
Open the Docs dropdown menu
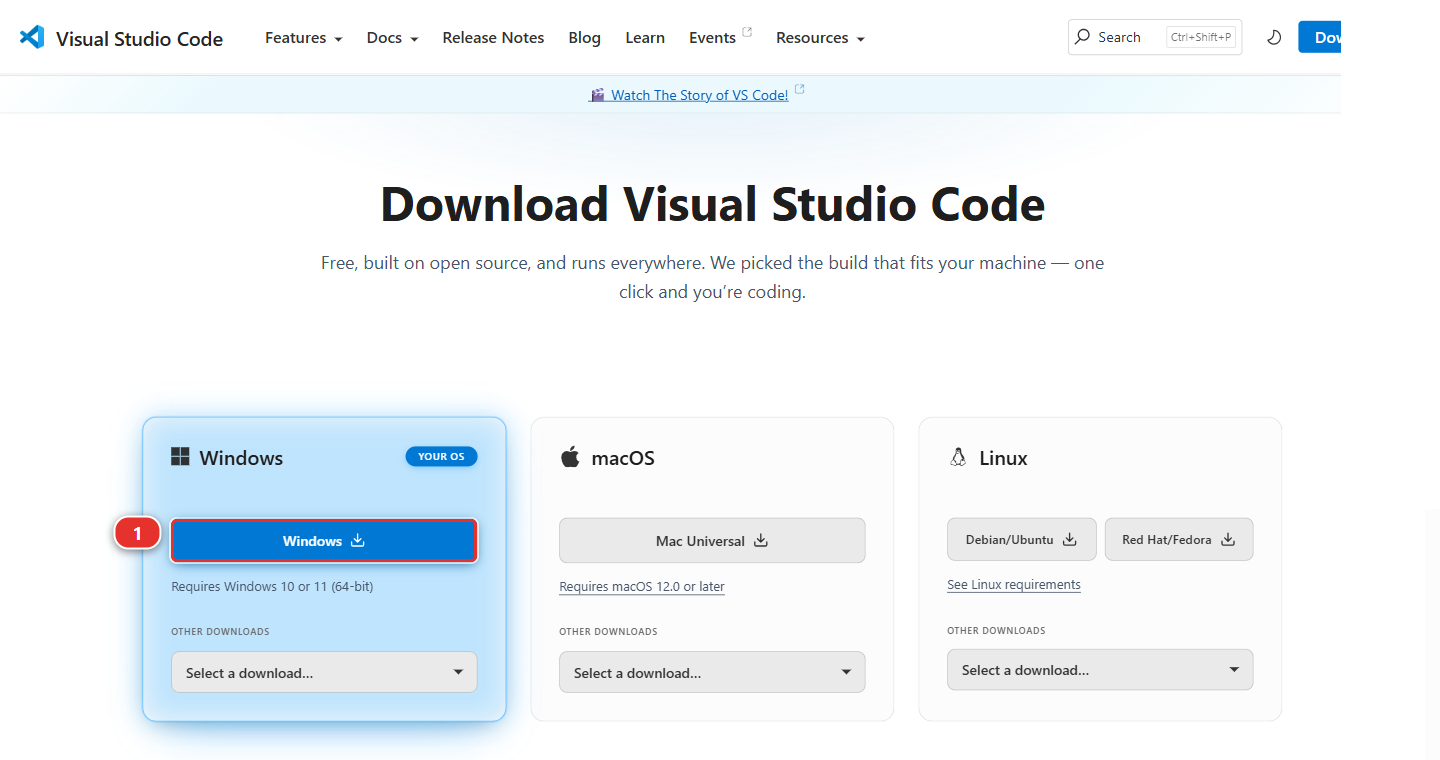tap(392, 38)
